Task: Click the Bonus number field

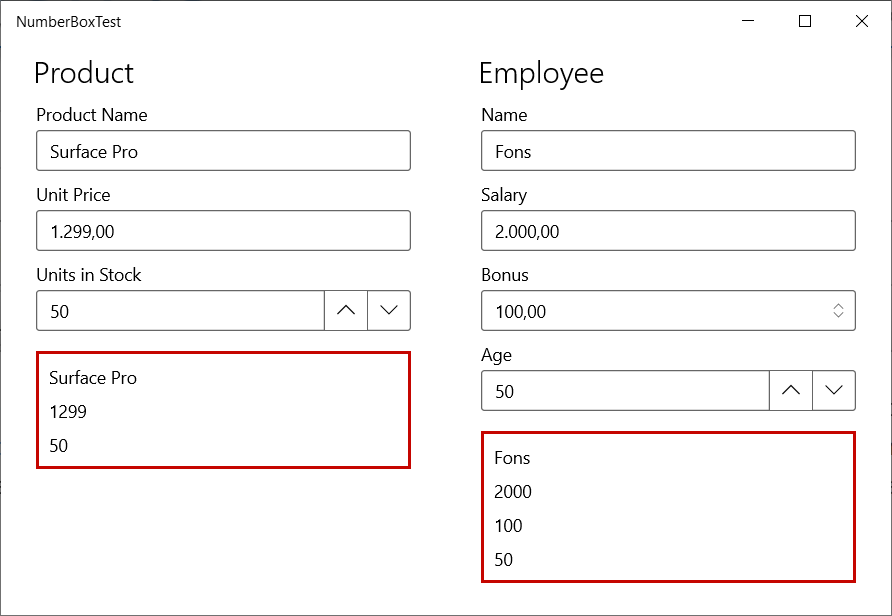Action: click(x=668, y=311)
